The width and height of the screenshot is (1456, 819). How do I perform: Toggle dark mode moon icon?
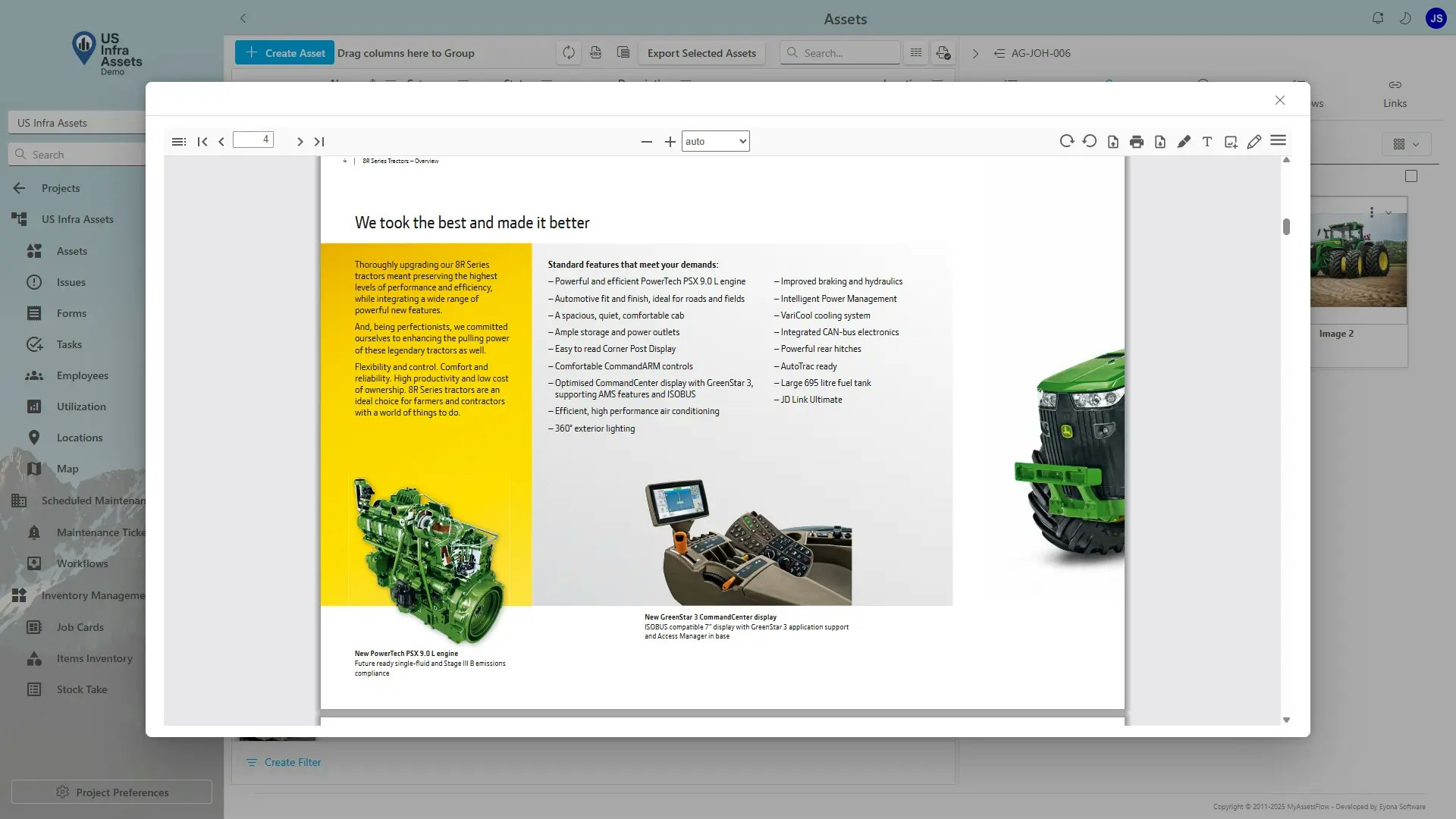tap(1405, 18)
